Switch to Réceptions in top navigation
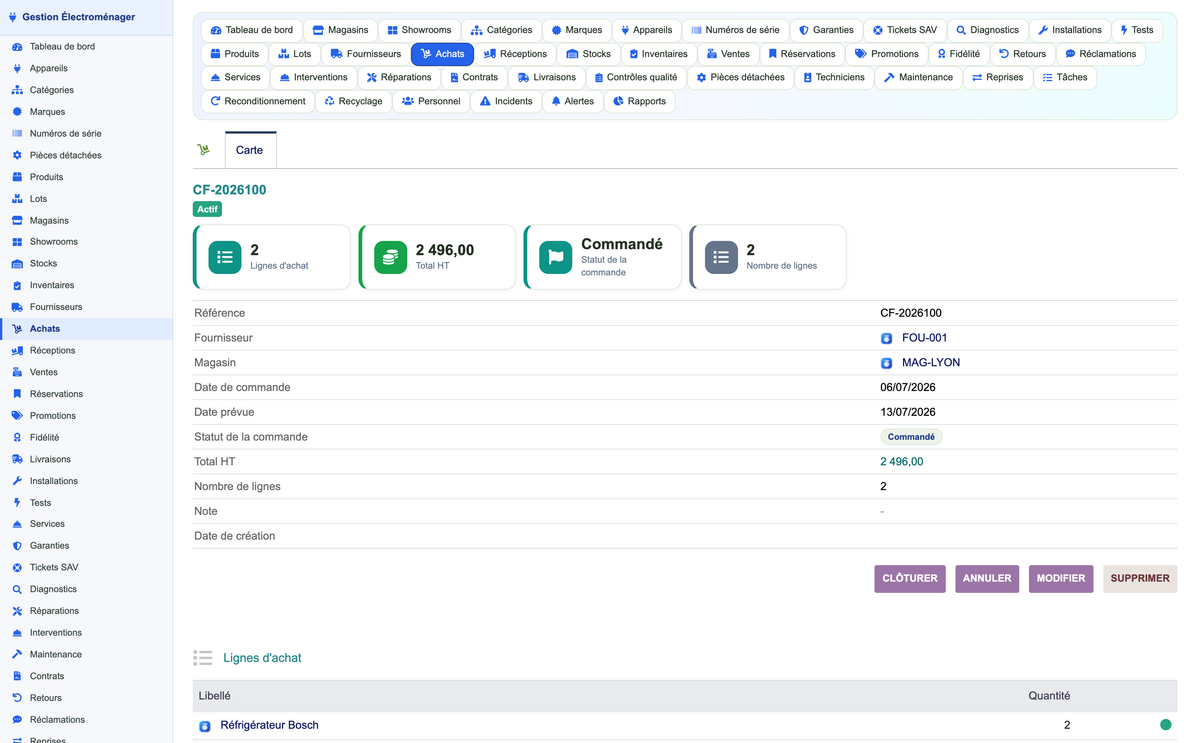Image resolution: width=1200 pixels, height=743 pixels. click(514, 54)
